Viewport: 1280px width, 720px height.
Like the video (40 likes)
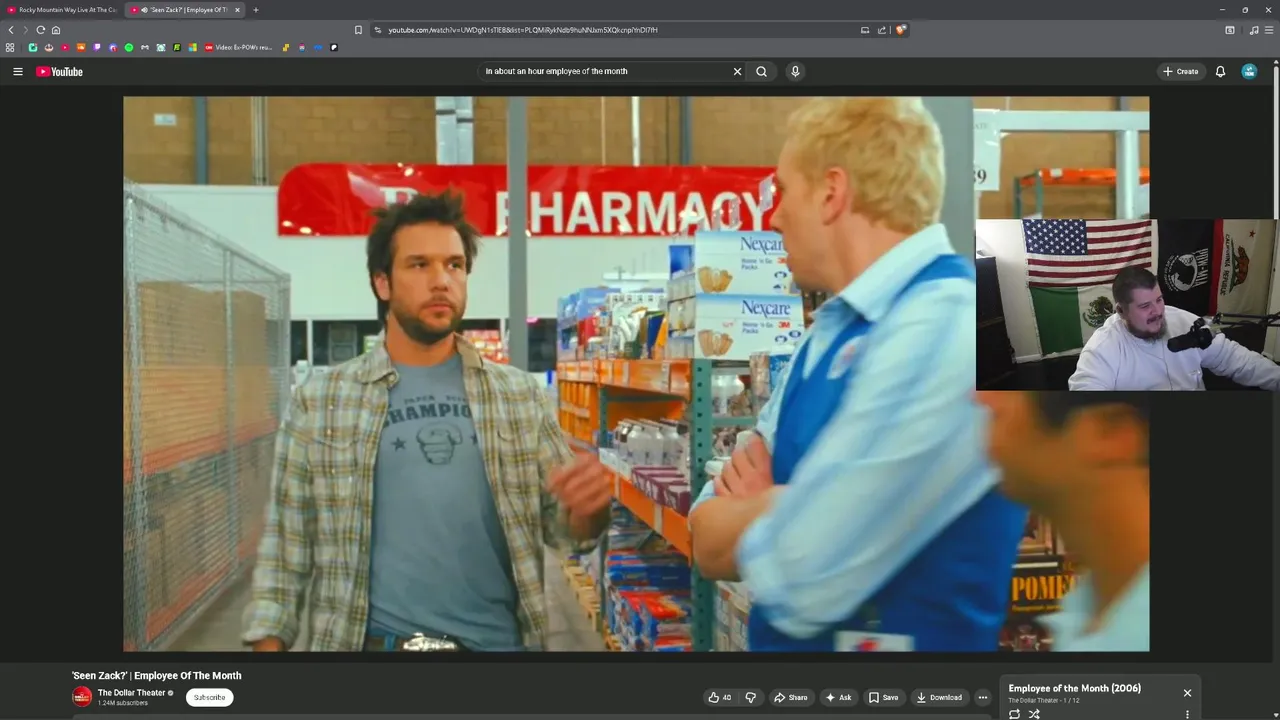(x=719, y=697)
